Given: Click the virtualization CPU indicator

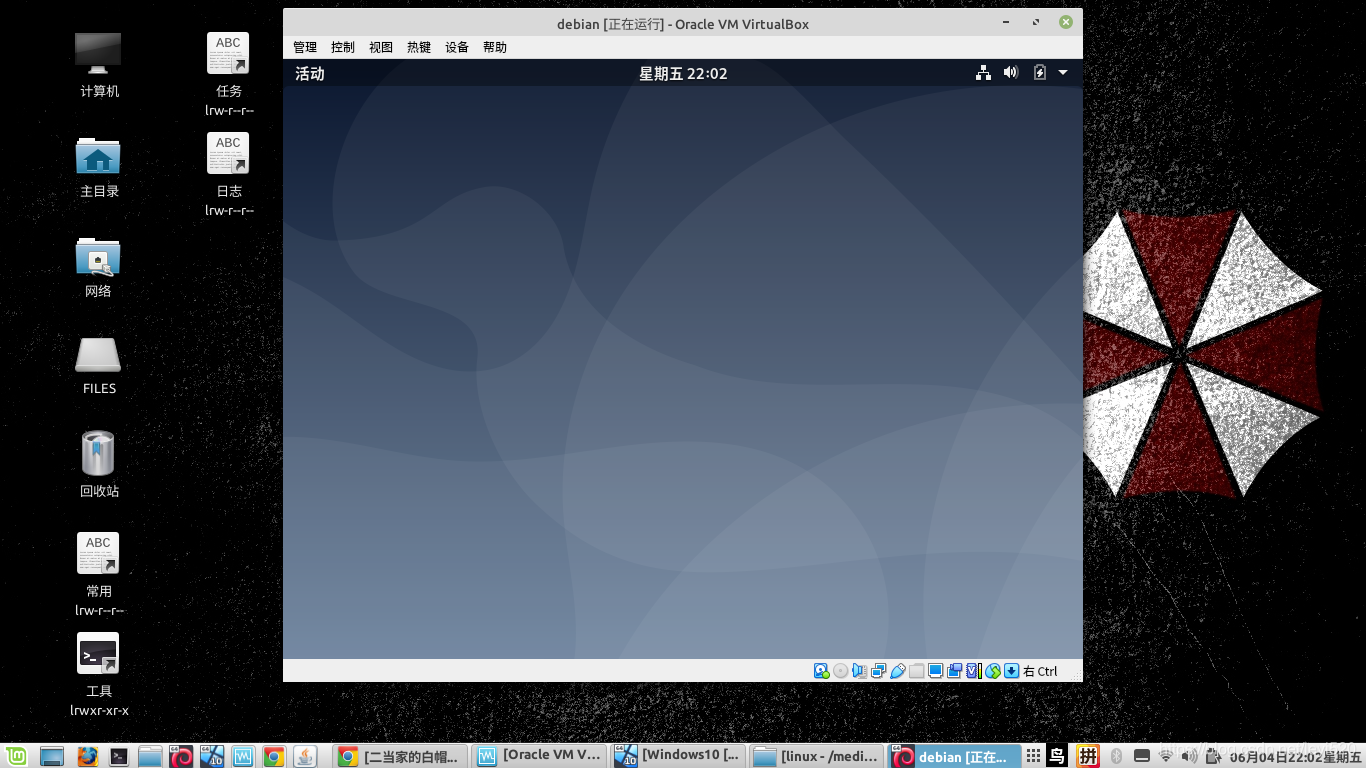Looking at the screenshot, I should 973,671.
